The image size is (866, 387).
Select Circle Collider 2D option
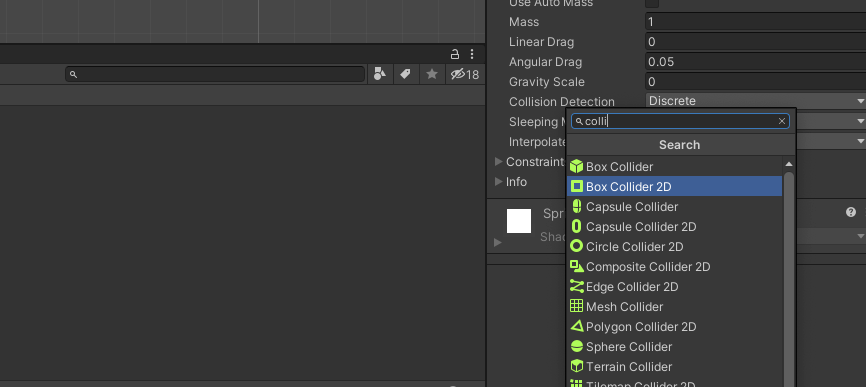click(674, 247)
